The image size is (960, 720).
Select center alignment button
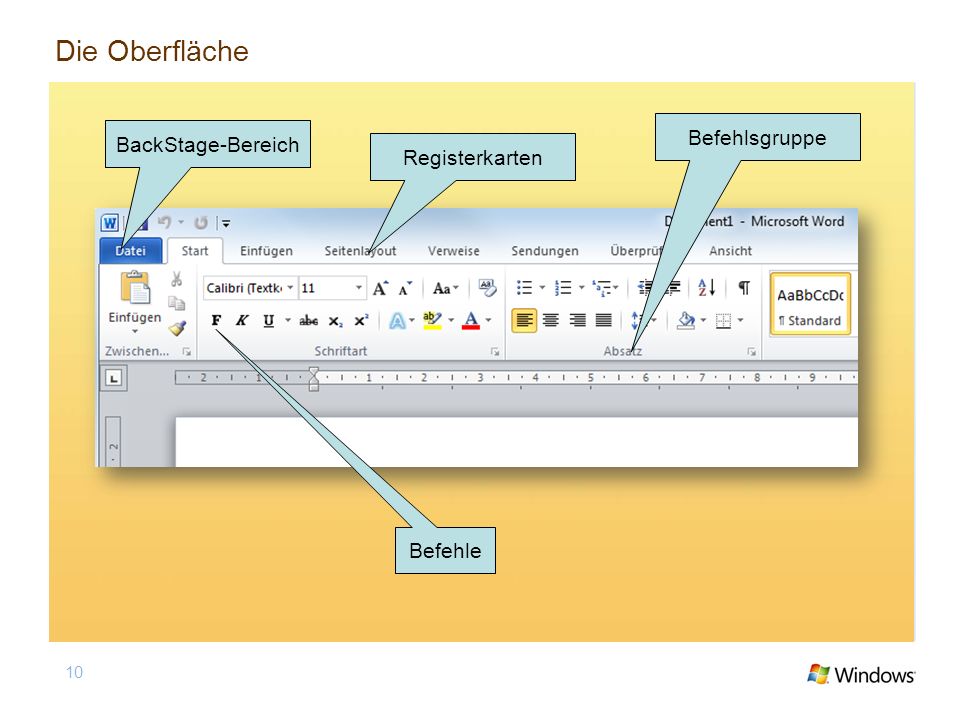point(551,320)
